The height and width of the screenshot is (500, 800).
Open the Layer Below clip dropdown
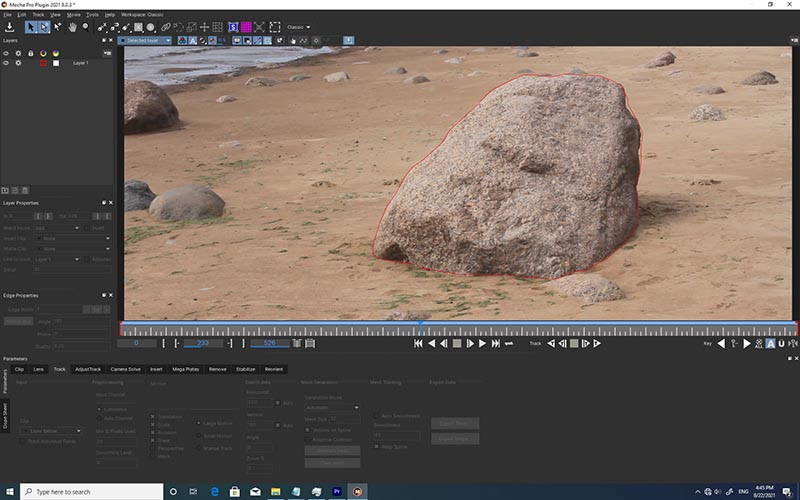[x=51, y=431]
